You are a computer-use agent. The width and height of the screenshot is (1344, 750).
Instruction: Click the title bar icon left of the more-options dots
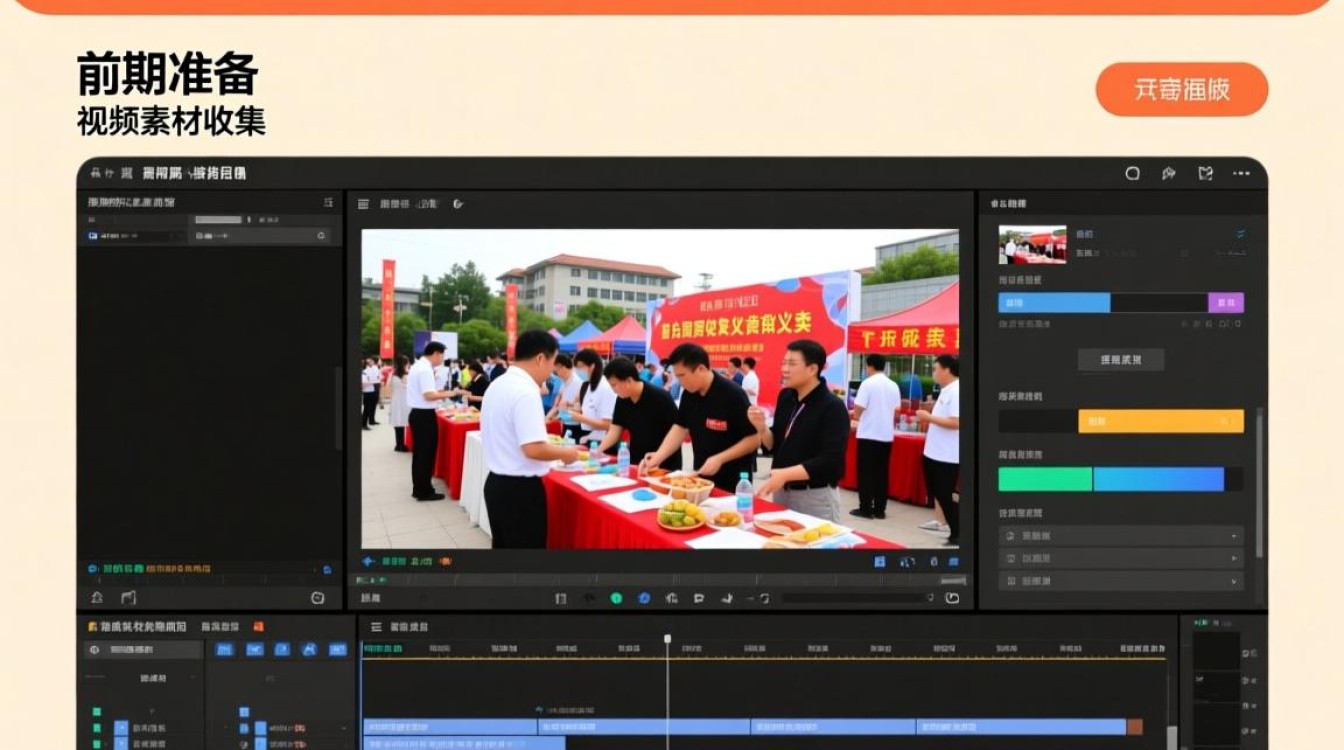[1206, 173]
